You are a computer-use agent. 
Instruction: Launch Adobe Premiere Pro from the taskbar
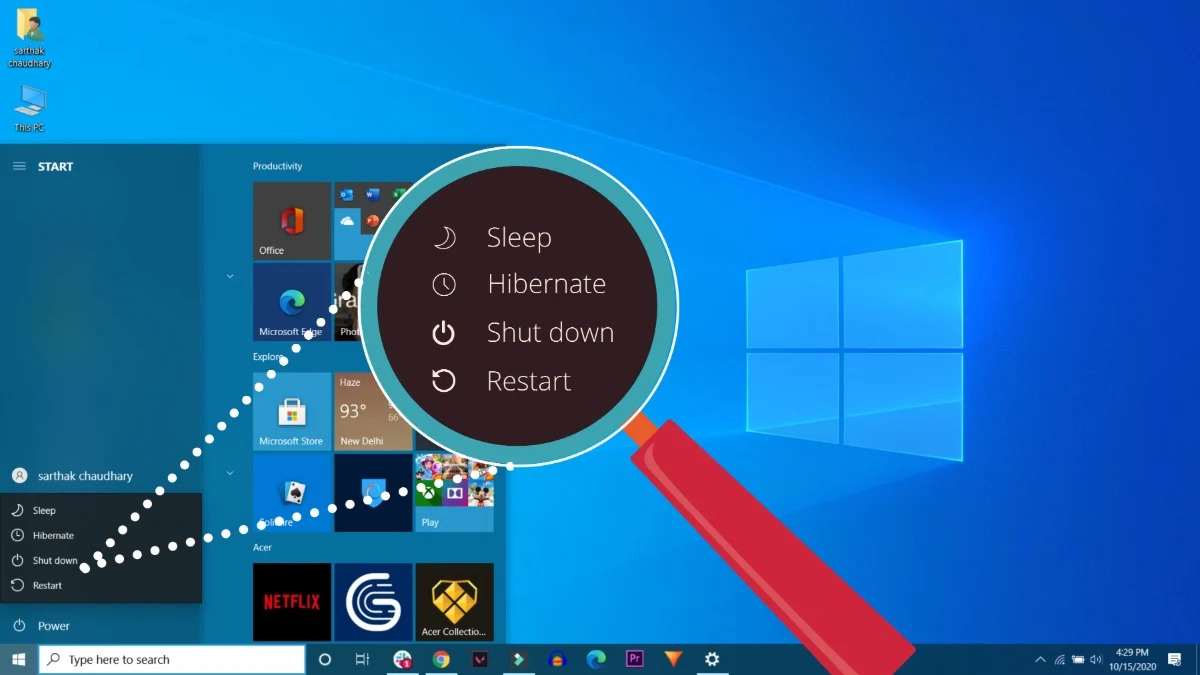[x=634, y=659]
